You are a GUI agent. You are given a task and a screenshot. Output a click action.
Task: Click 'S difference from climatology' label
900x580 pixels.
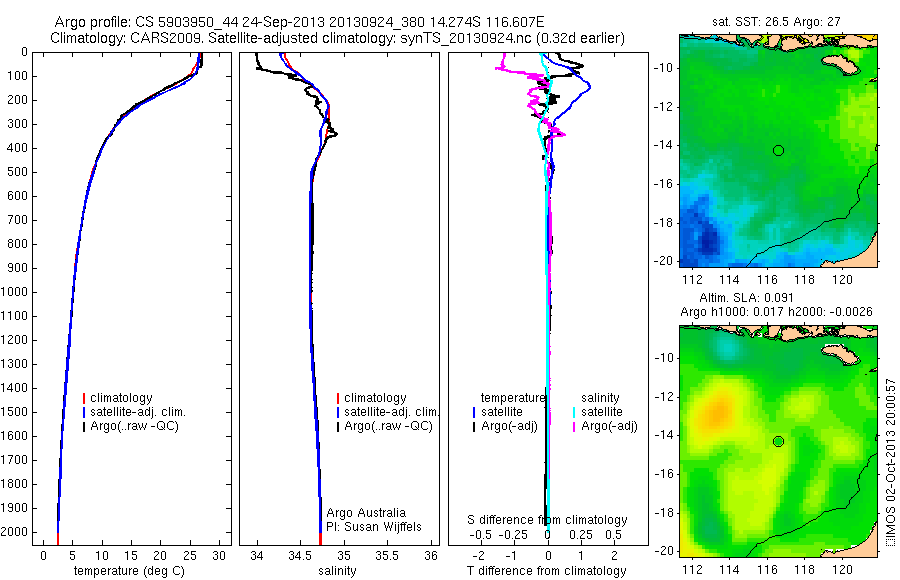(547, 520)
